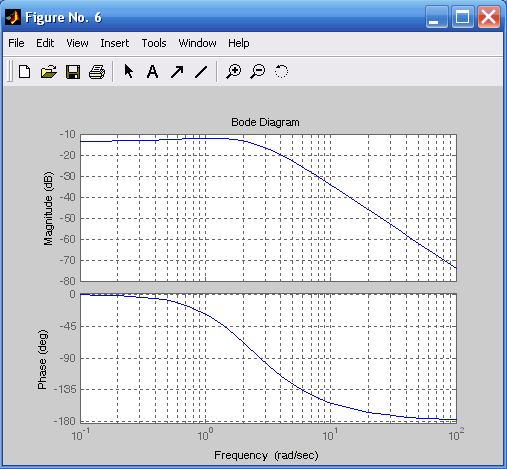Activate the Rotate 3D tool
This screenshot has width=507, height=469.
coord(281,71)
